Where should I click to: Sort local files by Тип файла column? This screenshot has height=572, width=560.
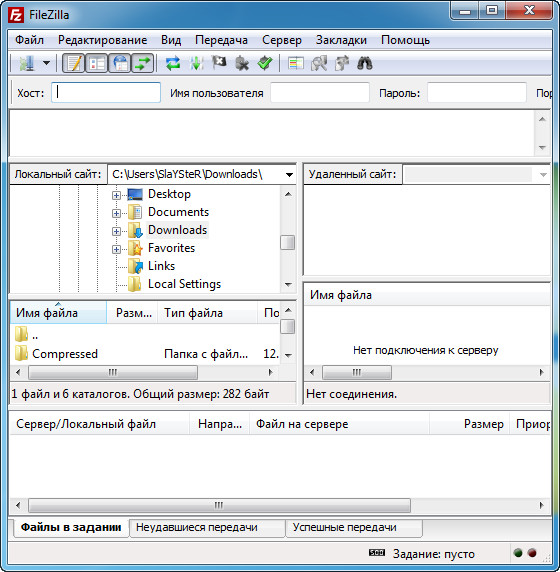point(208,313)
